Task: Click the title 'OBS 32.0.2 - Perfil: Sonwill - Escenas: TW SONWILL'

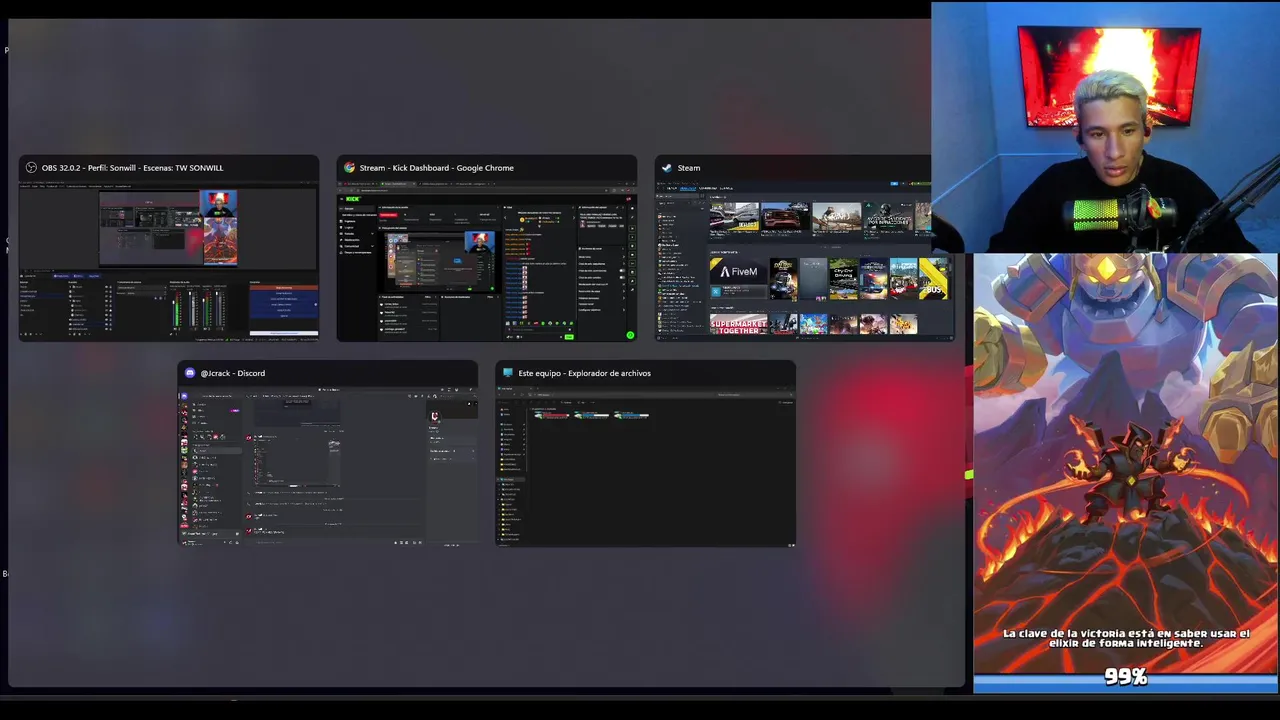Action: (133, 168)
